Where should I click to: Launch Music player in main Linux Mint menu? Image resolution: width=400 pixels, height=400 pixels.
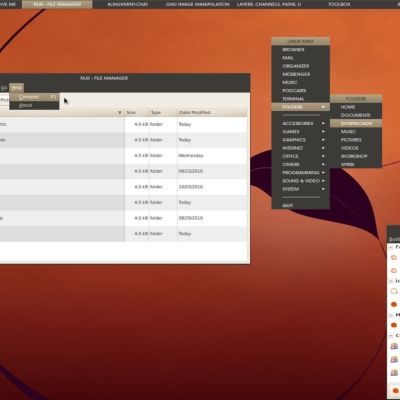click(301, 82)
